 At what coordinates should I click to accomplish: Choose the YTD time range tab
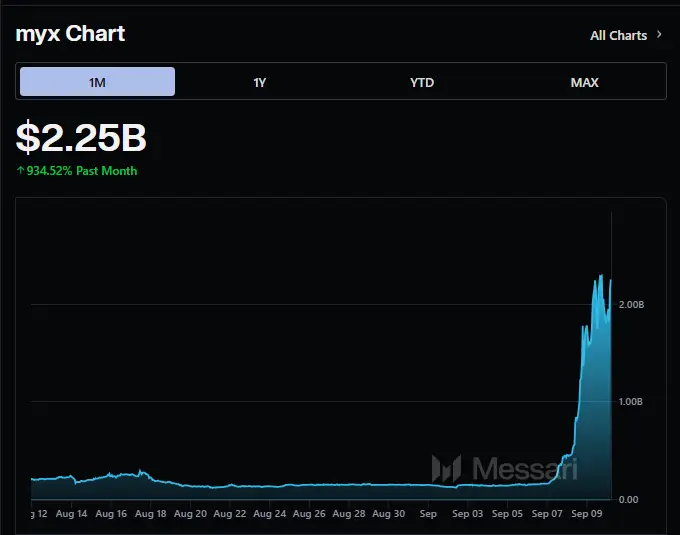click(x=422, y=82)
